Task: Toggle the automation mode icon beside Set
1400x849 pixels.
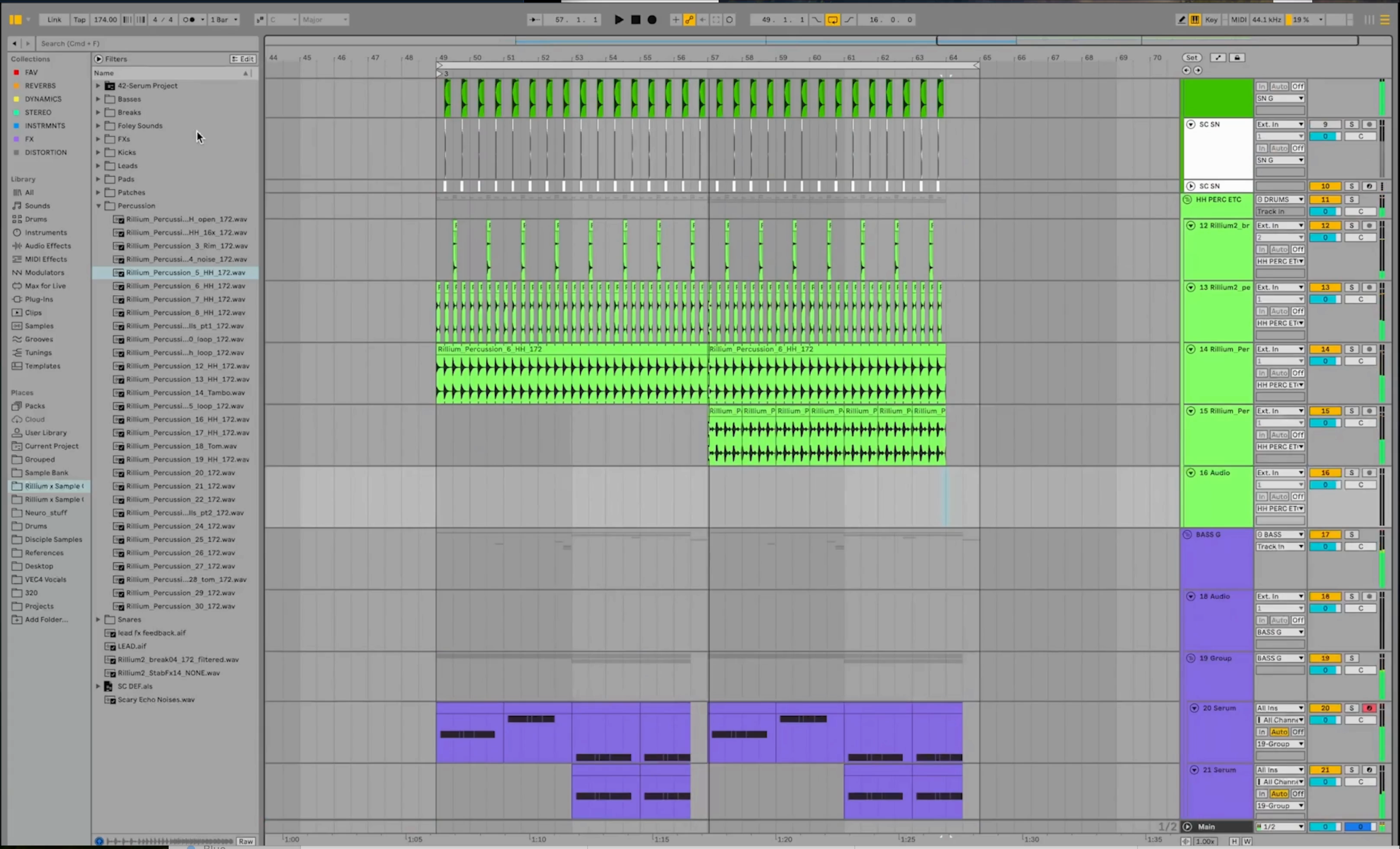Action: (1218, 57)
